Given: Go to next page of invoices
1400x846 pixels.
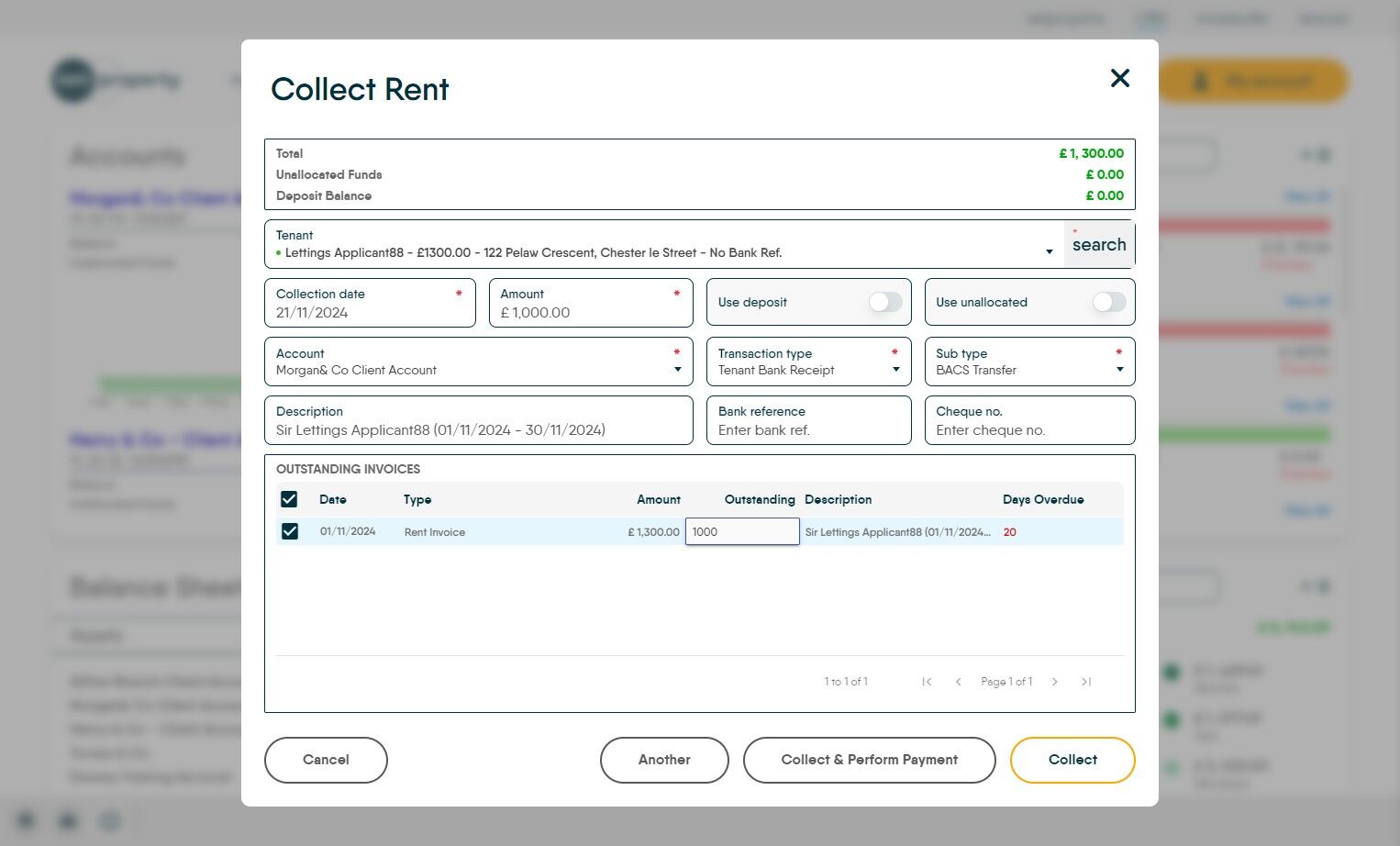Looking at the screenshot, I should pos(1055,682).
